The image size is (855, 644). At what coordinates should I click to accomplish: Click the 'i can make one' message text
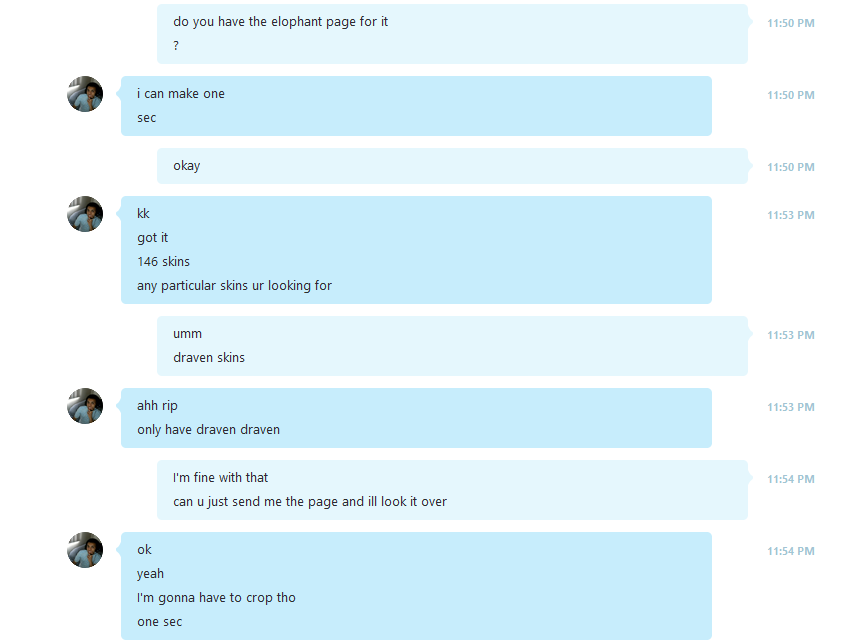(x=180, y=94)
